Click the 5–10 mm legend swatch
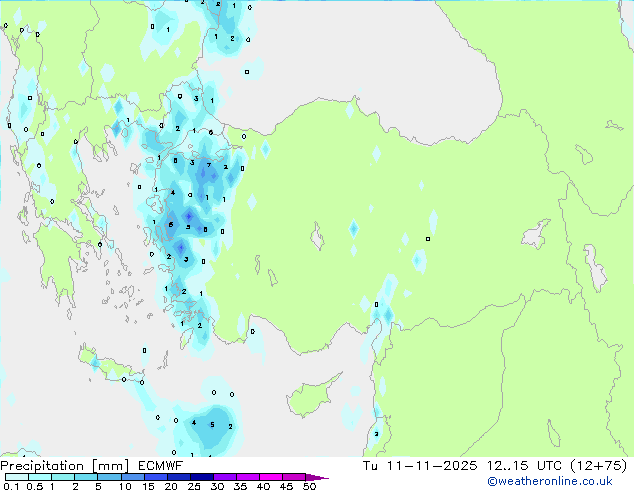 click(x=110, y=477)
